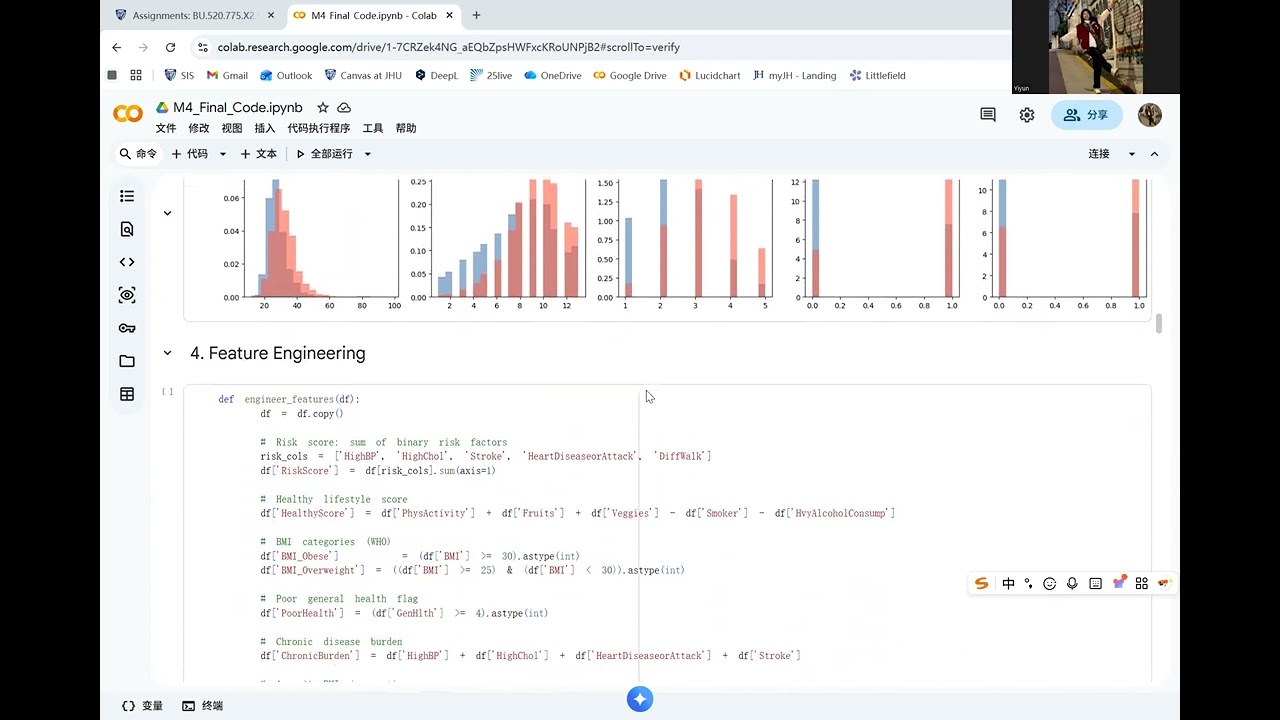
Task: Open the 帮助 menu
Action: [x=406, y=128]
